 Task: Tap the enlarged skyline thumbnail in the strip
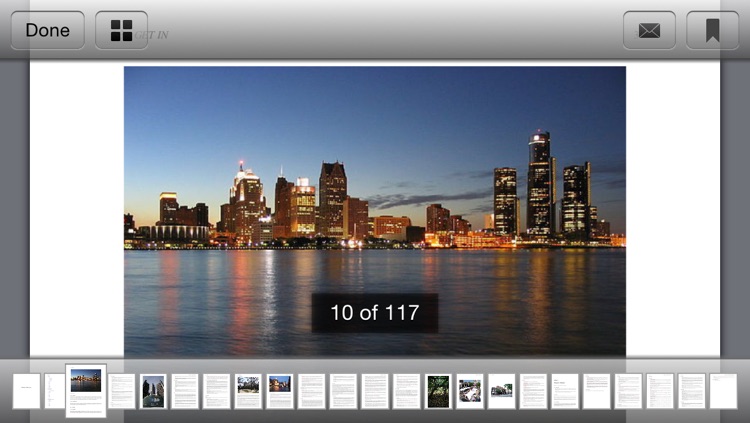[x=86, y=390]
